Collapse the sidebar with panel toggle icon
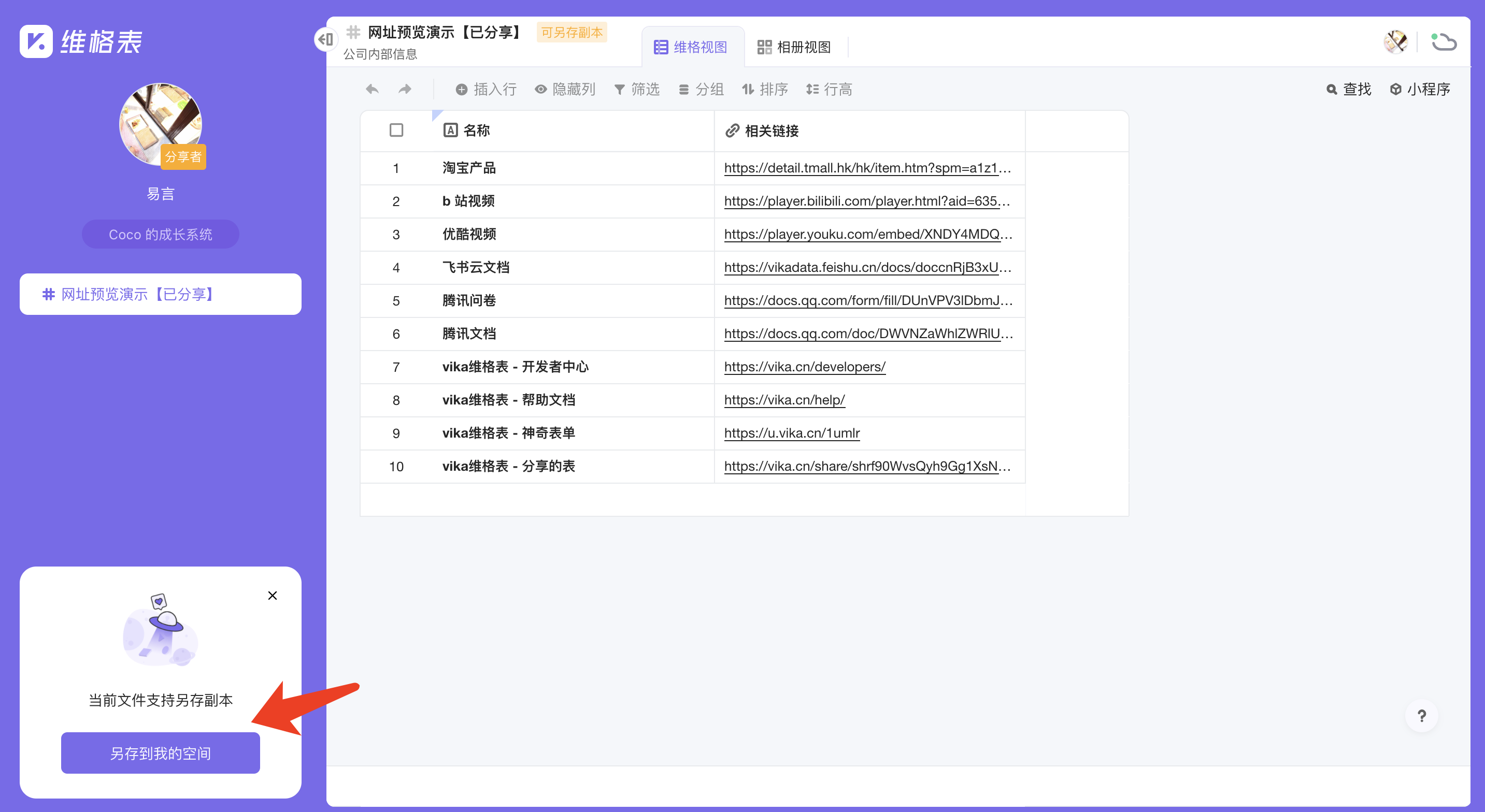The width and height of the screenshot is (1485, 812). pos(326,39)
